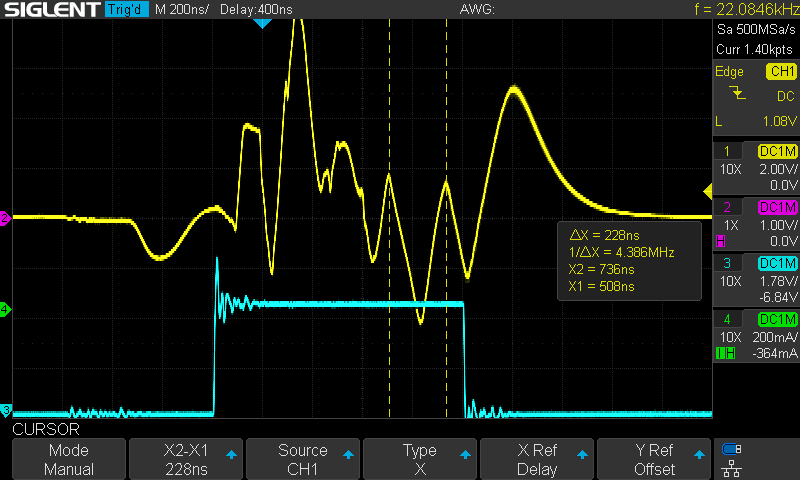This screenshot has height=480, width=800.
Task: Click the X1 = 508ns readout
Action: [601, 287]
